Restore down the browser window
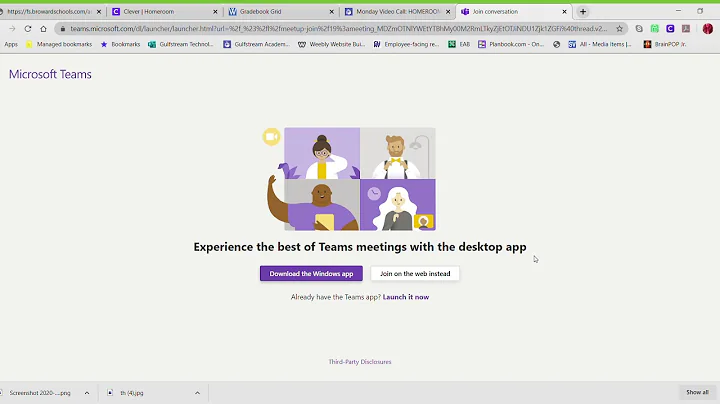Image resolution: width=720 pixels, height=404 pixels. coord(700,11)
